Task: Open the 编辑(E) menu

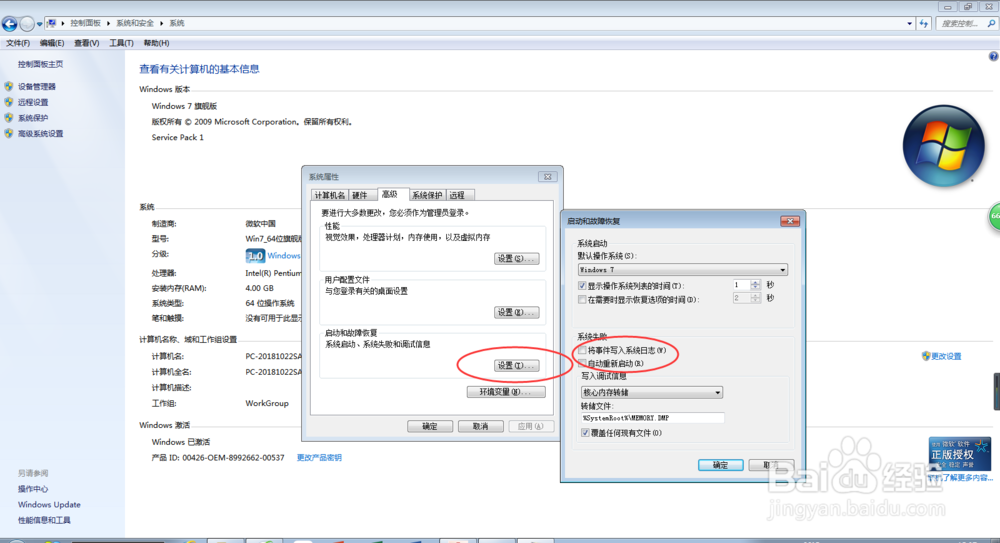Action: [52, 43]
